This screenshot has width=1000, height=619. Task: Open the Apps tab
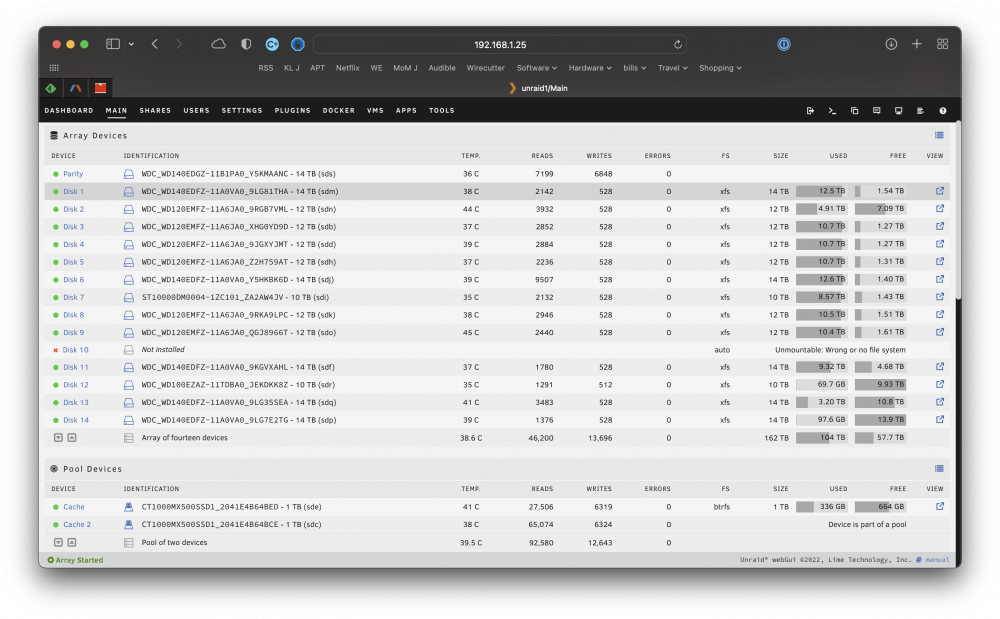point(406,111)
